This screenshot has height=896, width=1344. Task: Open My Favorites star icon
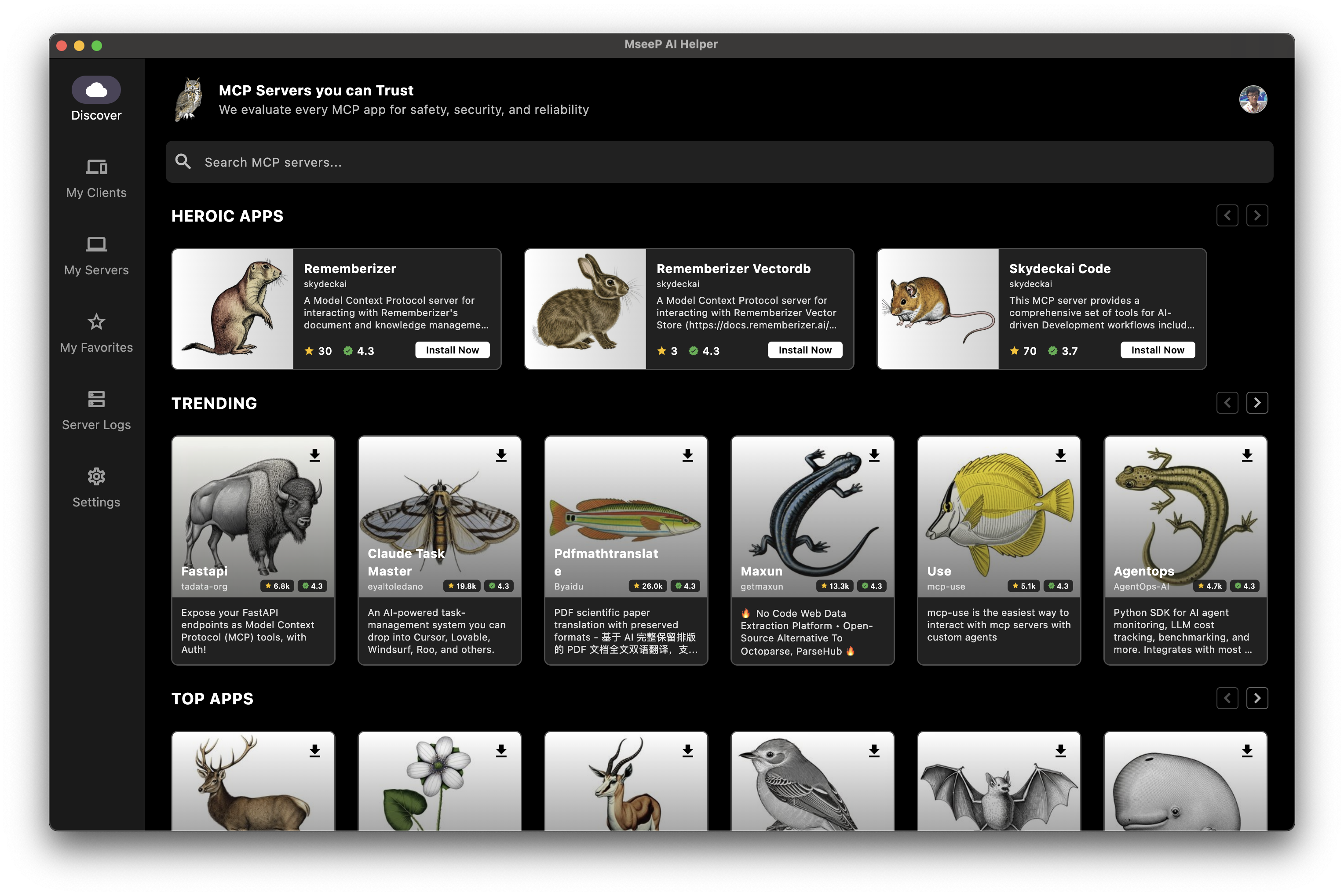coord(96,322)
